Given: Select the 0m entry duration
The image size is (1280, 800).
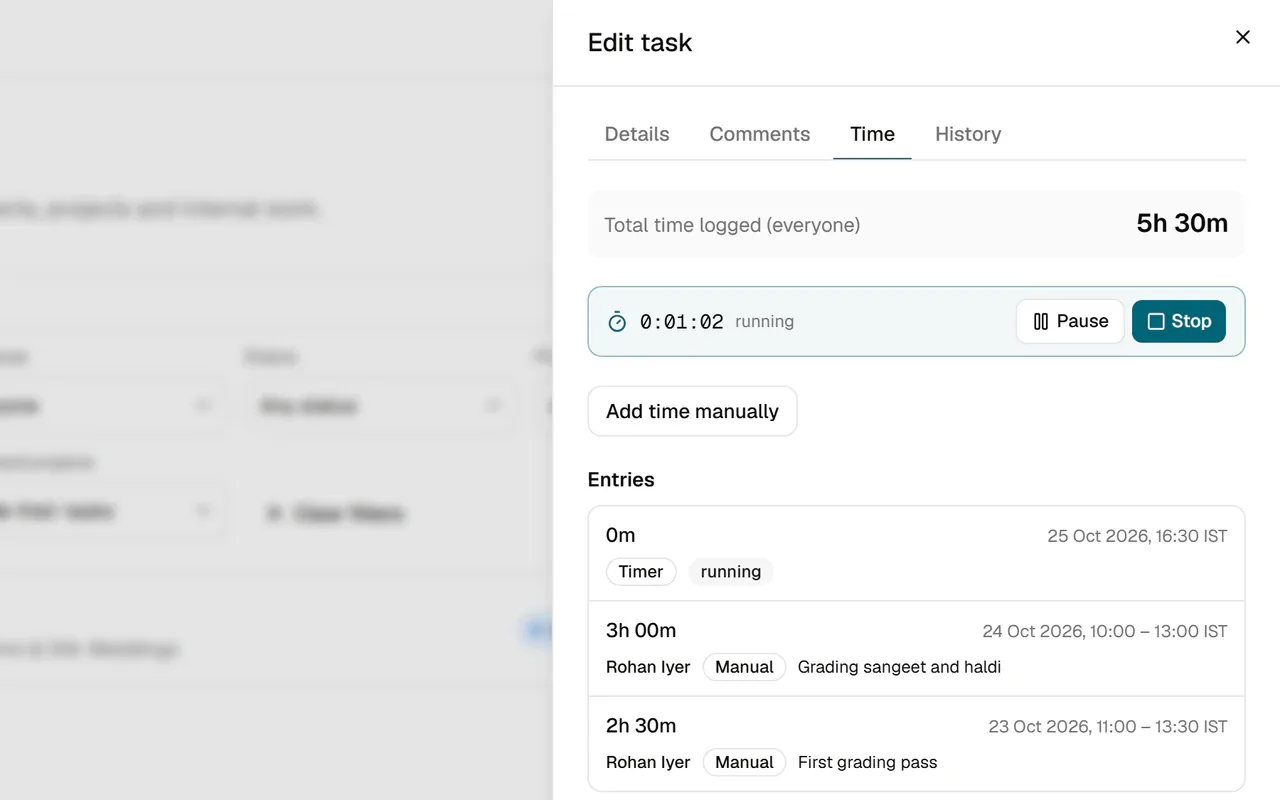Looking at the screenshot, I should (621, 536).
